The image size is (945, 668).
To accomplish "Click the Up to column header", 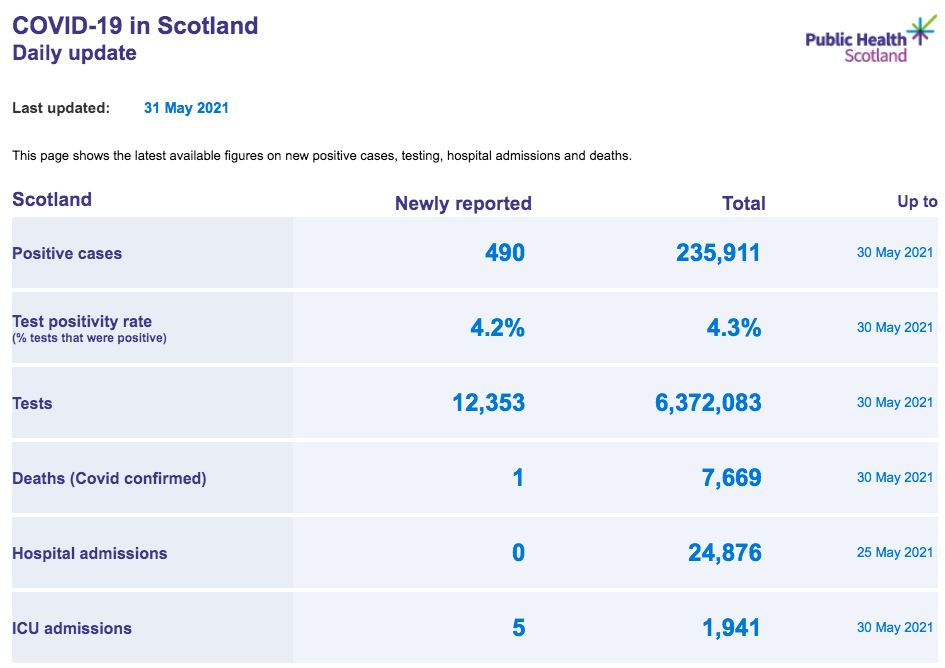I will [917, 201].
